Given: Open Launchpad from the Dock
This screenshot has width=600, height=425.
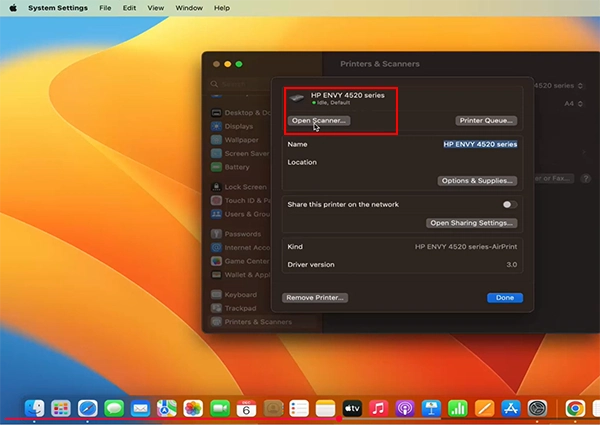Looking at the screenshot, I should [x=61, y=408].
